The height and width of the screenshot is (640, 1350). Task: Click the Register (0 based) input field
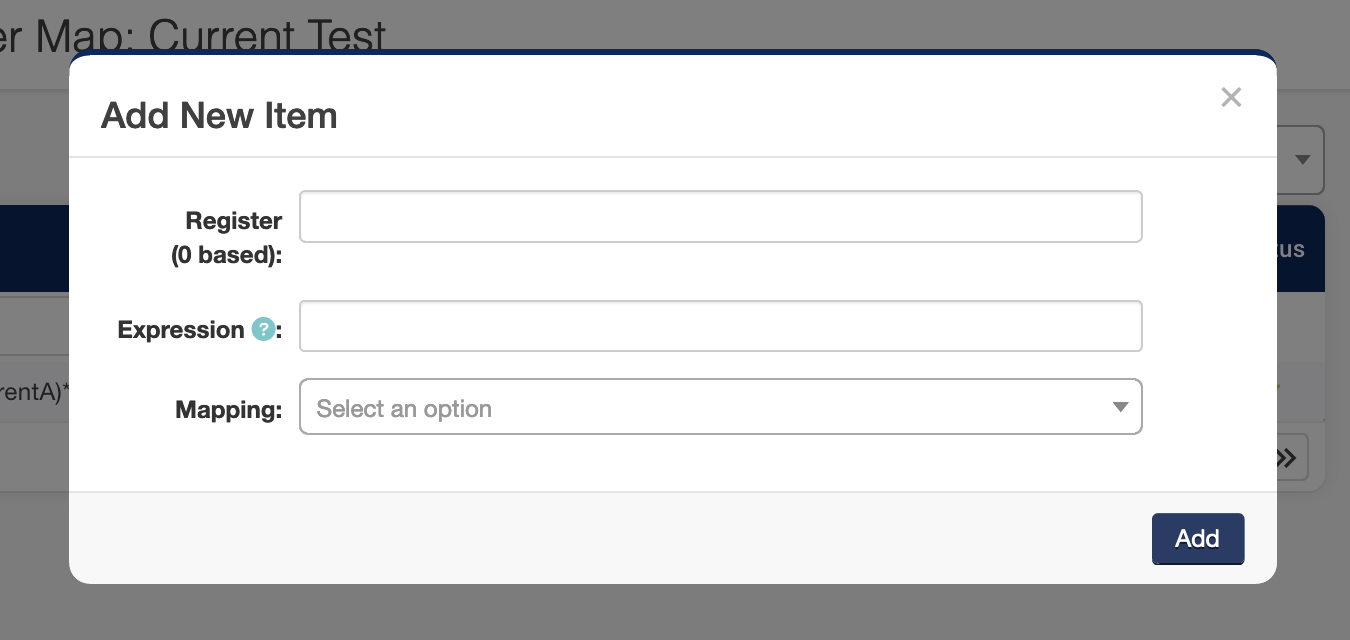tap(720, 216)
